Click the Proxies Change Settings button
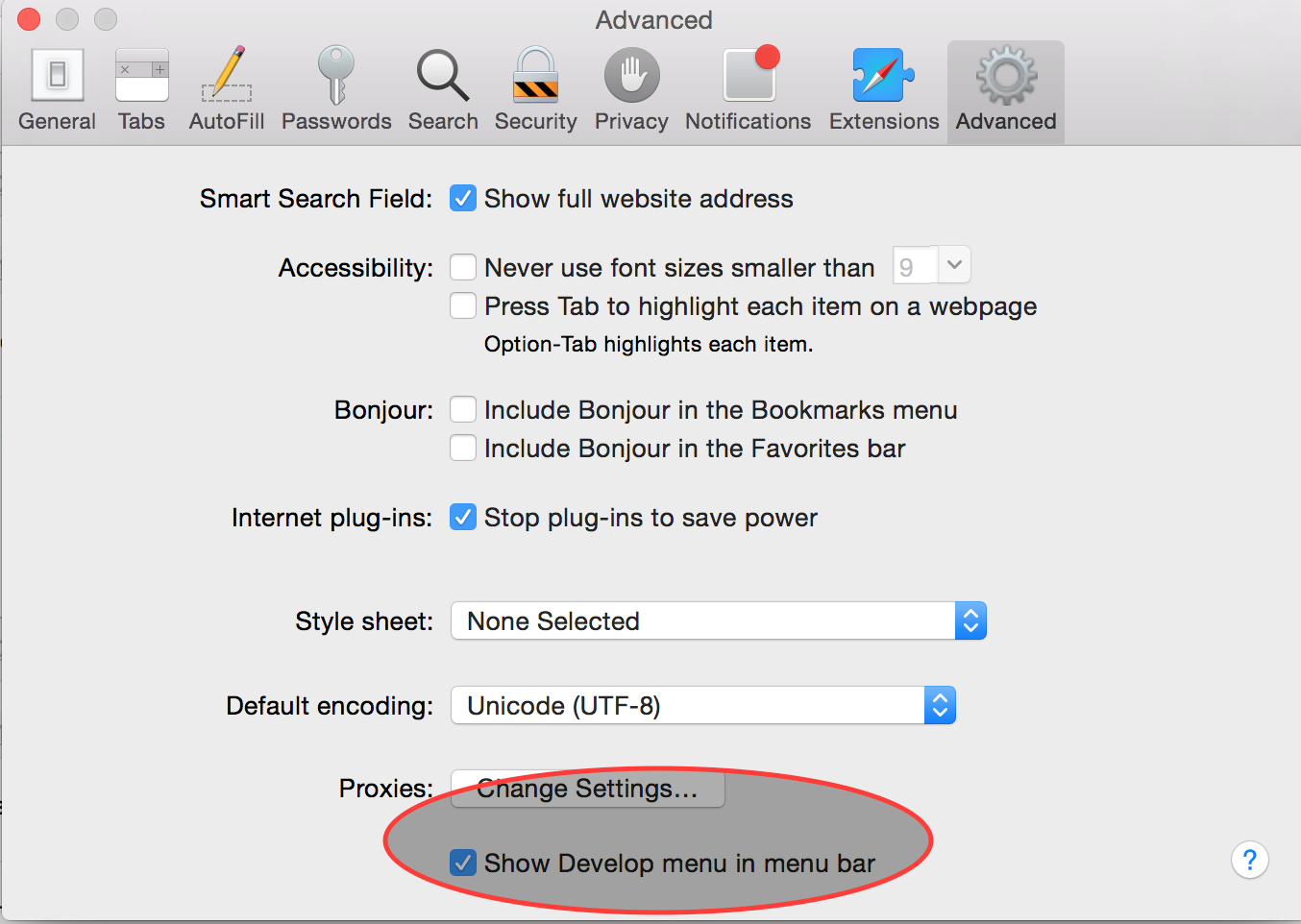This screenshot has height=924, width=1301. (x=587, y=790)
